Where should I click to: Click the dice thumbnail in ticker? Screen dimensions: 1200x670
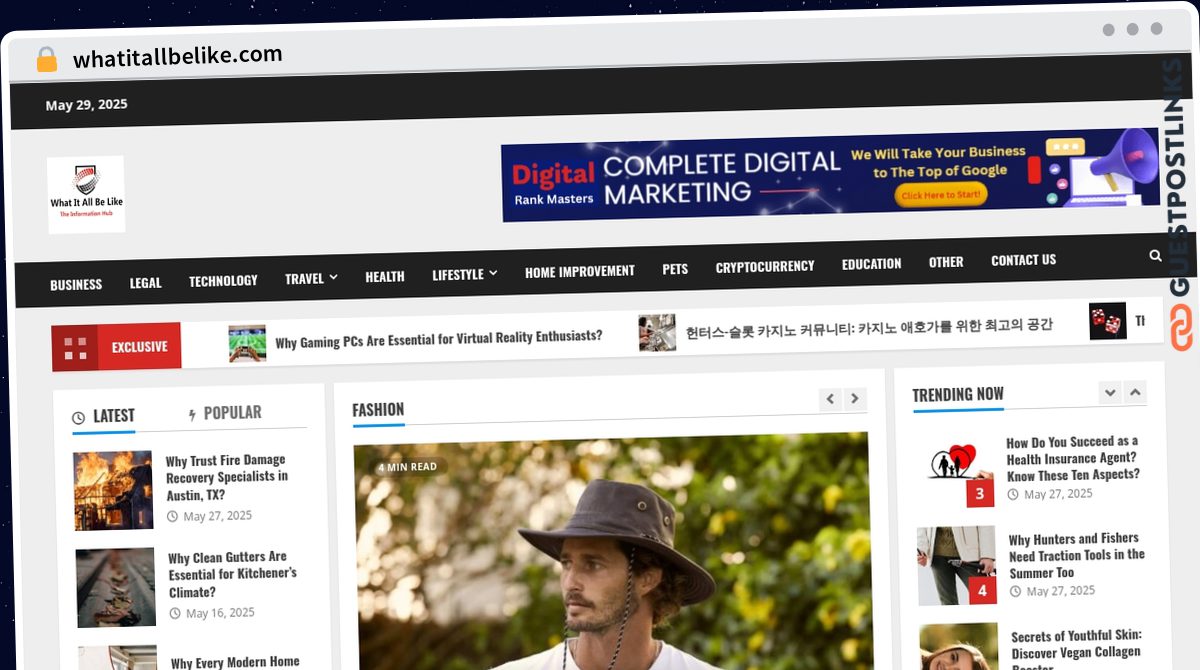tap(1108, 321)
